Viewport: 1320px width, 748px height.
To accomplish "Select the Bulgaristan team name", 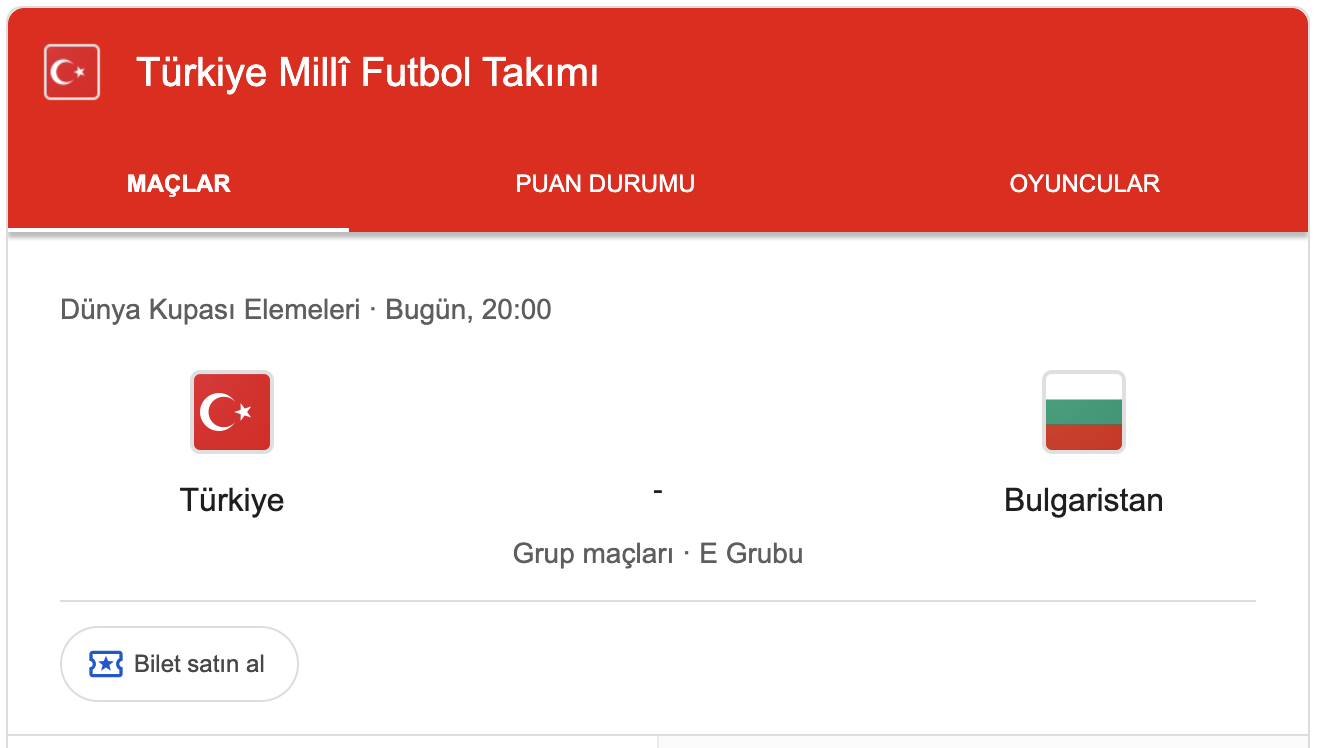I will click(x=1084, y=500).
